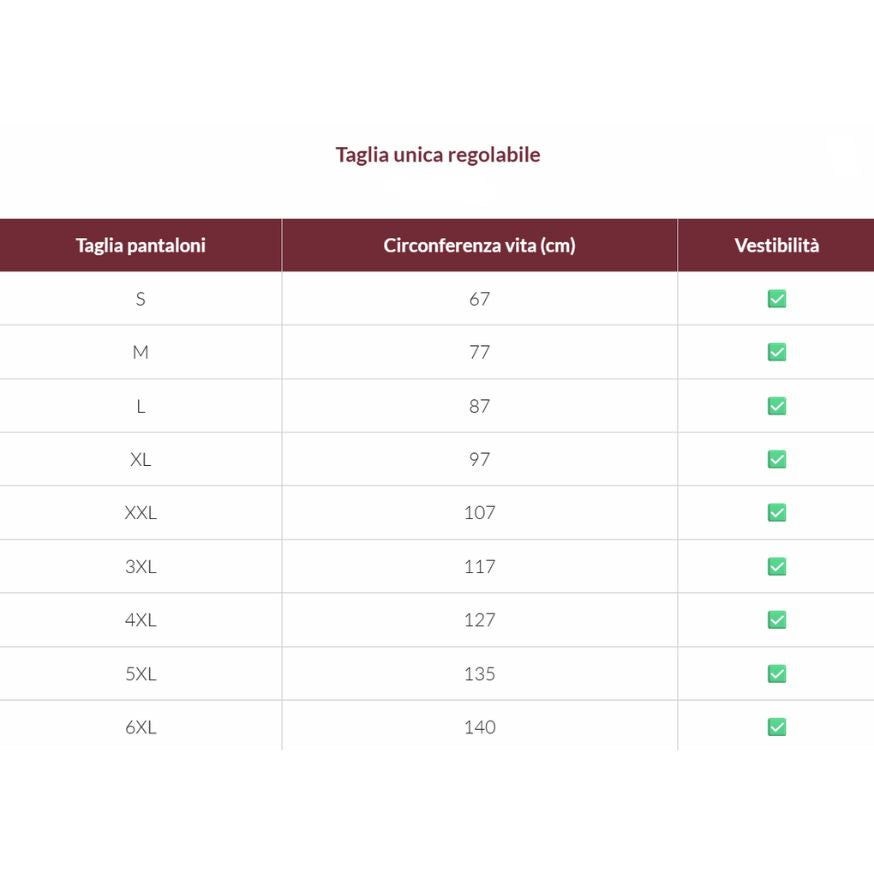The width and height of the screenshot is (874, 876).
Task: Select the waist value 135
Action: tap(479, 674)
